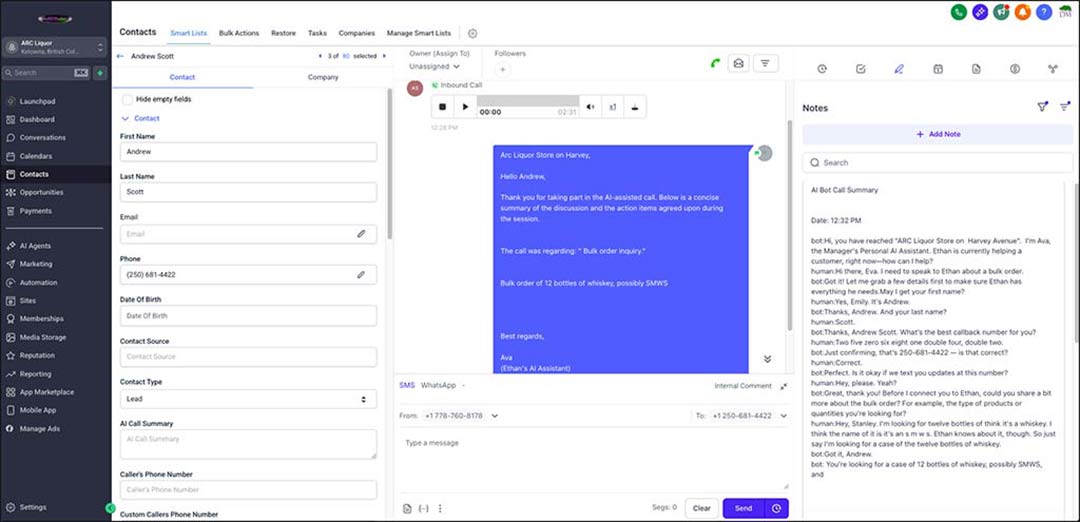1080x522 pixels.
Task: Expand the composer with the arrows icon
Action: pyautogui.click(x=784, y=386)
